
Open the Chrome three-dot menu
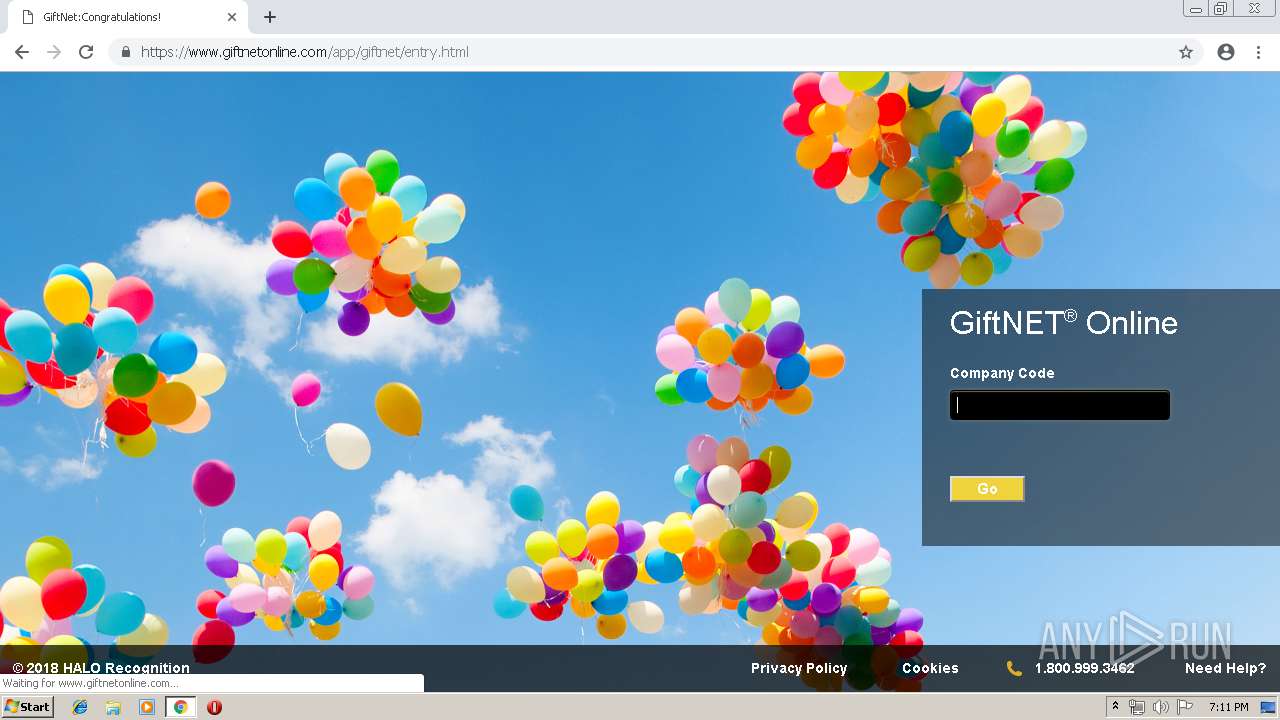(1258, 52)
